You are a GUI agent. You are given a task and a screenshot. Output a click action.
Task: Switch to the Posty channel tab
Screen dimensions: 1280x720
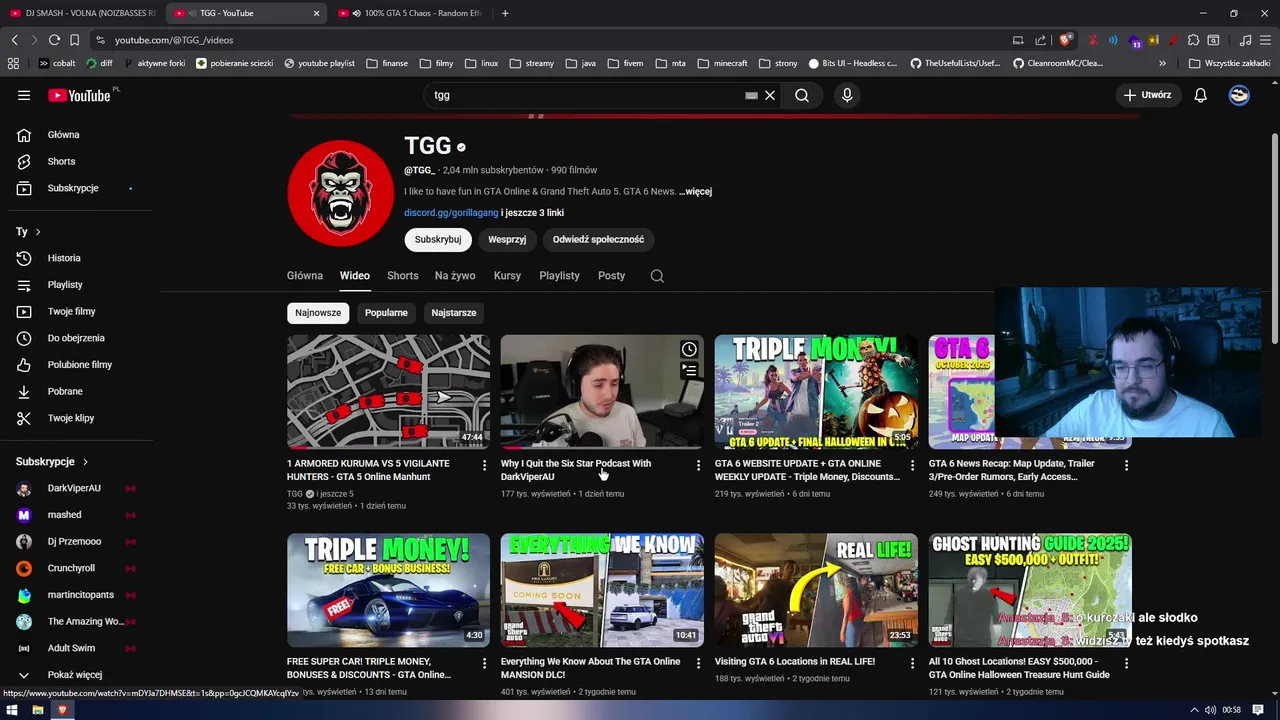click(x=612, y=276)
